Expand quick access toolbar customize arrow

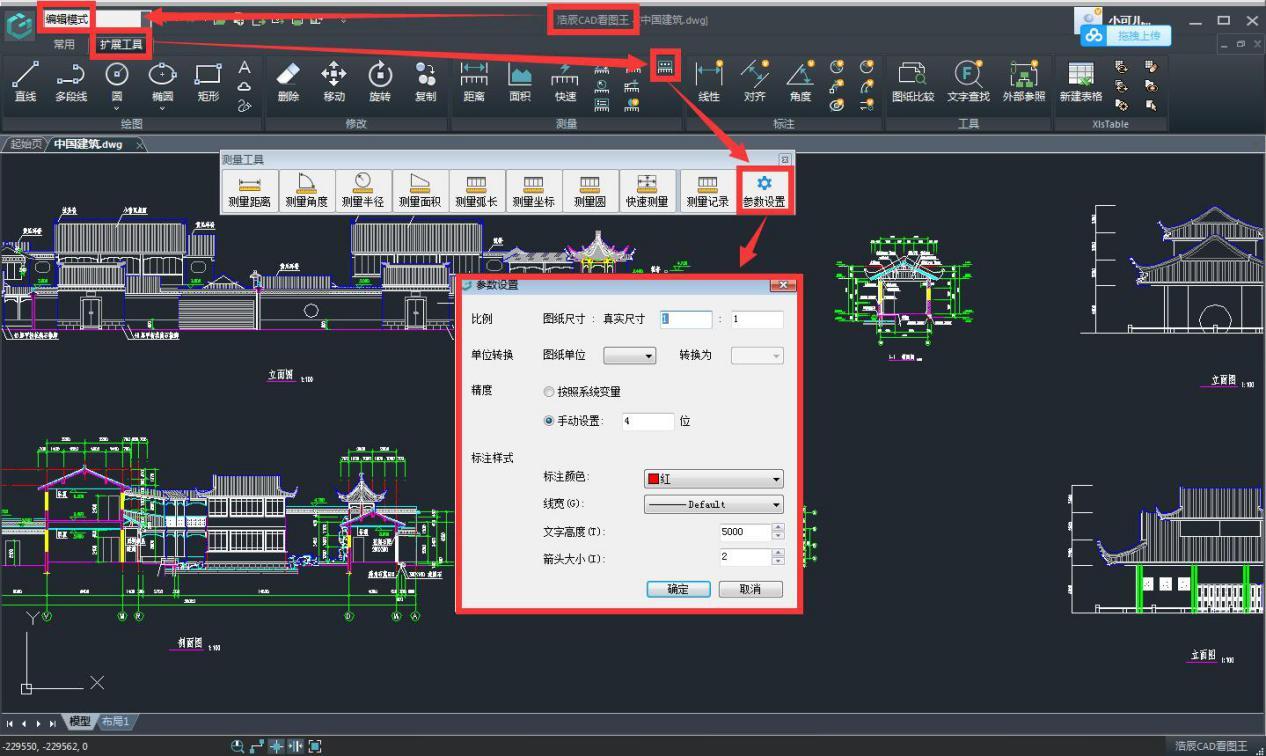(343, 19)
